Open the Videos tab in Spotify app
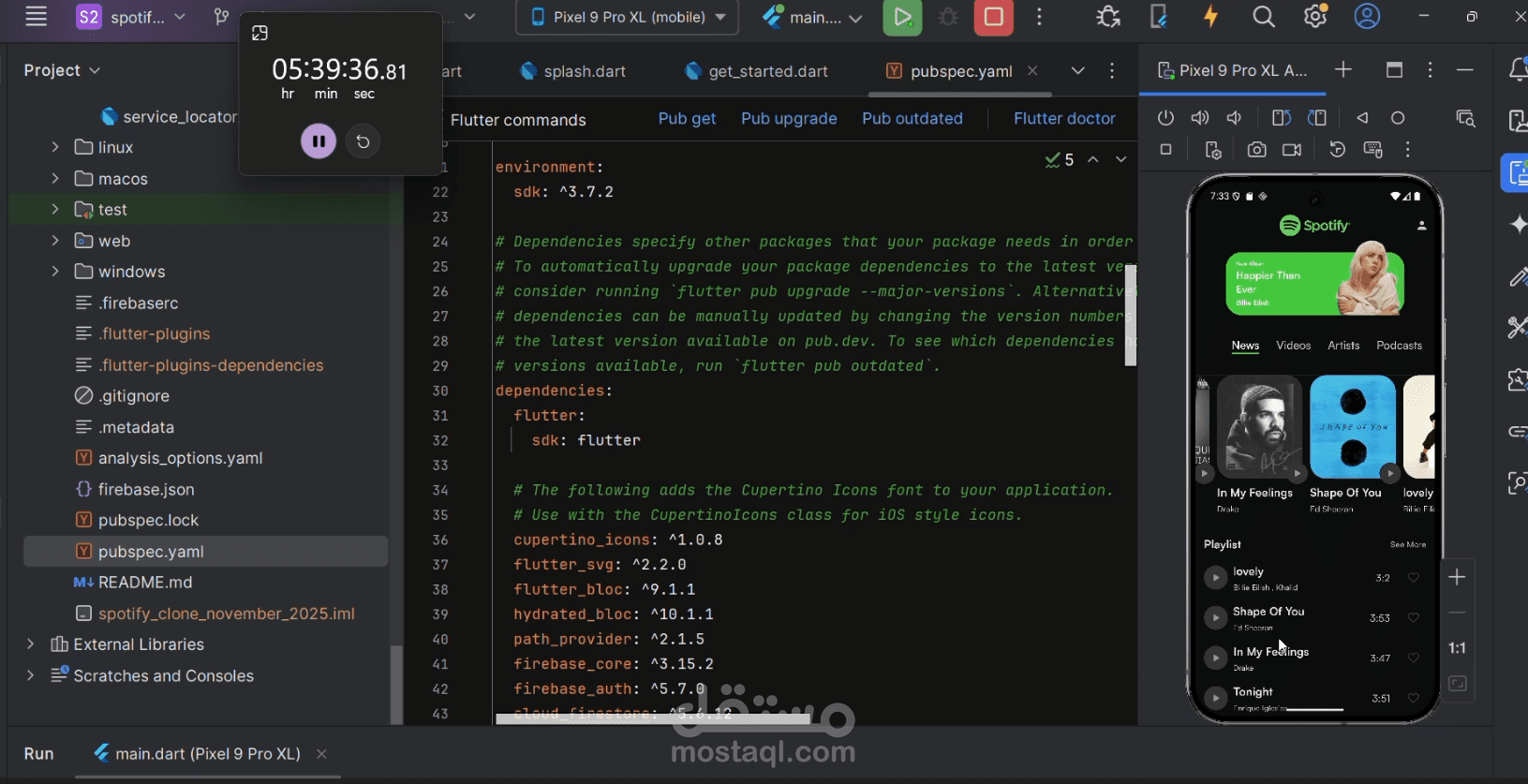 [1293, 346]
